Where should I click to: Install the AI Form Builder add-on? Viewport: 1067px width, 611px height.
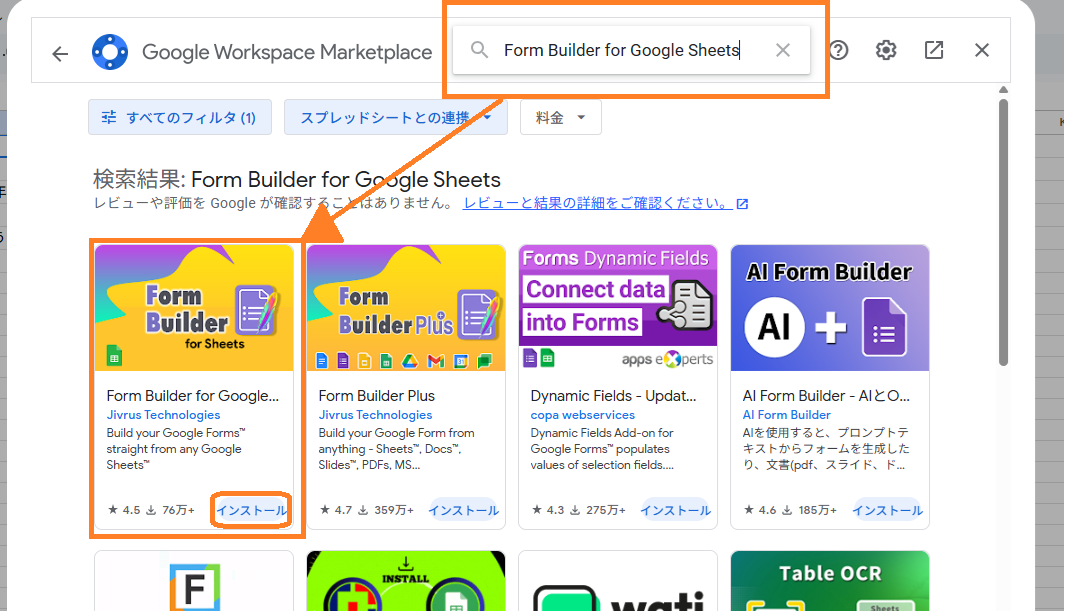(887, 510)
